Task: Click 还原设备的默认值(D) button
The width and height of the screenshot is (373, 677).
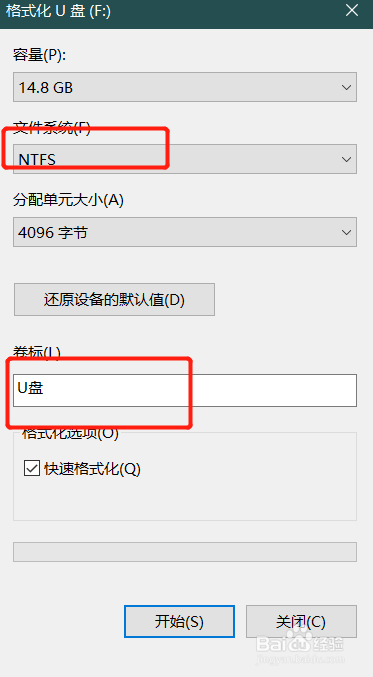Action: (114, 300)
